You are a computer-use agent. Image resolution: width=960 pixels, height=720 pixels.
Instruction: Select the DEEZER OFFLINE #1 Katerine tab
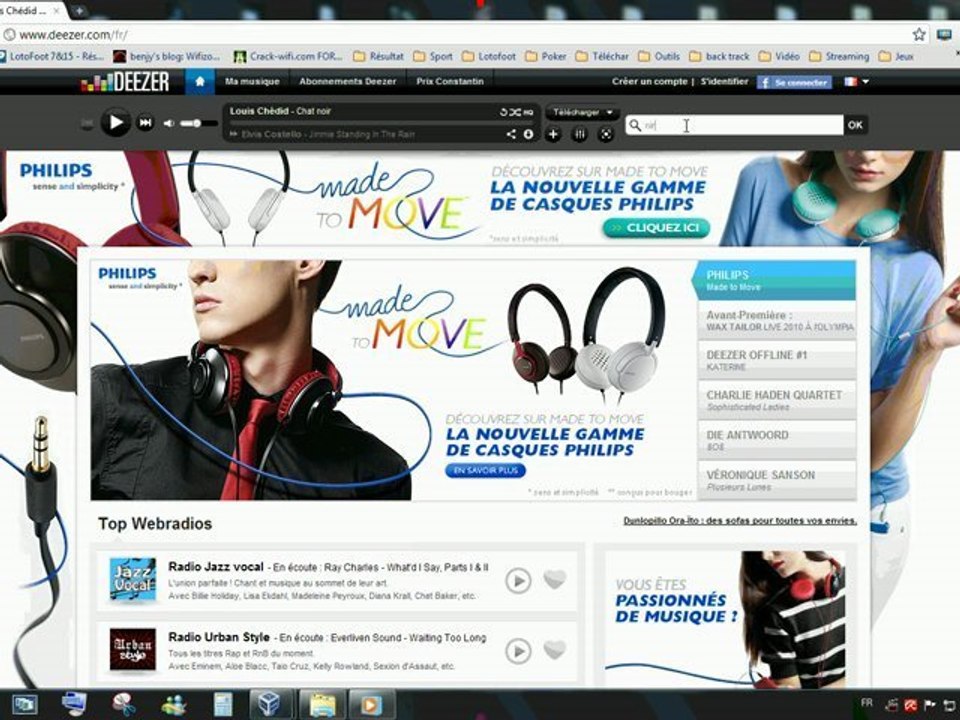[x=777, y=361]
